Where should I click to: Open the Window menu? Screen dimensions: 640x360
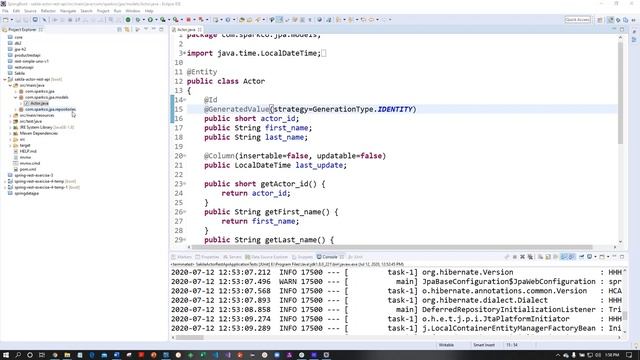point(133,11)
